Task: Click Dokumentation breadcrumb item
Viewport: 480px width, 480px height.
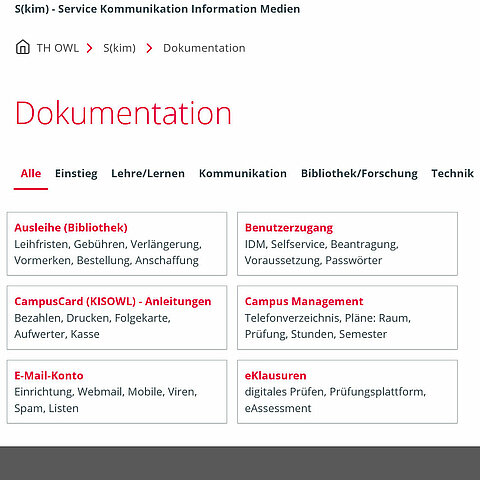Action: coord(204,48)
